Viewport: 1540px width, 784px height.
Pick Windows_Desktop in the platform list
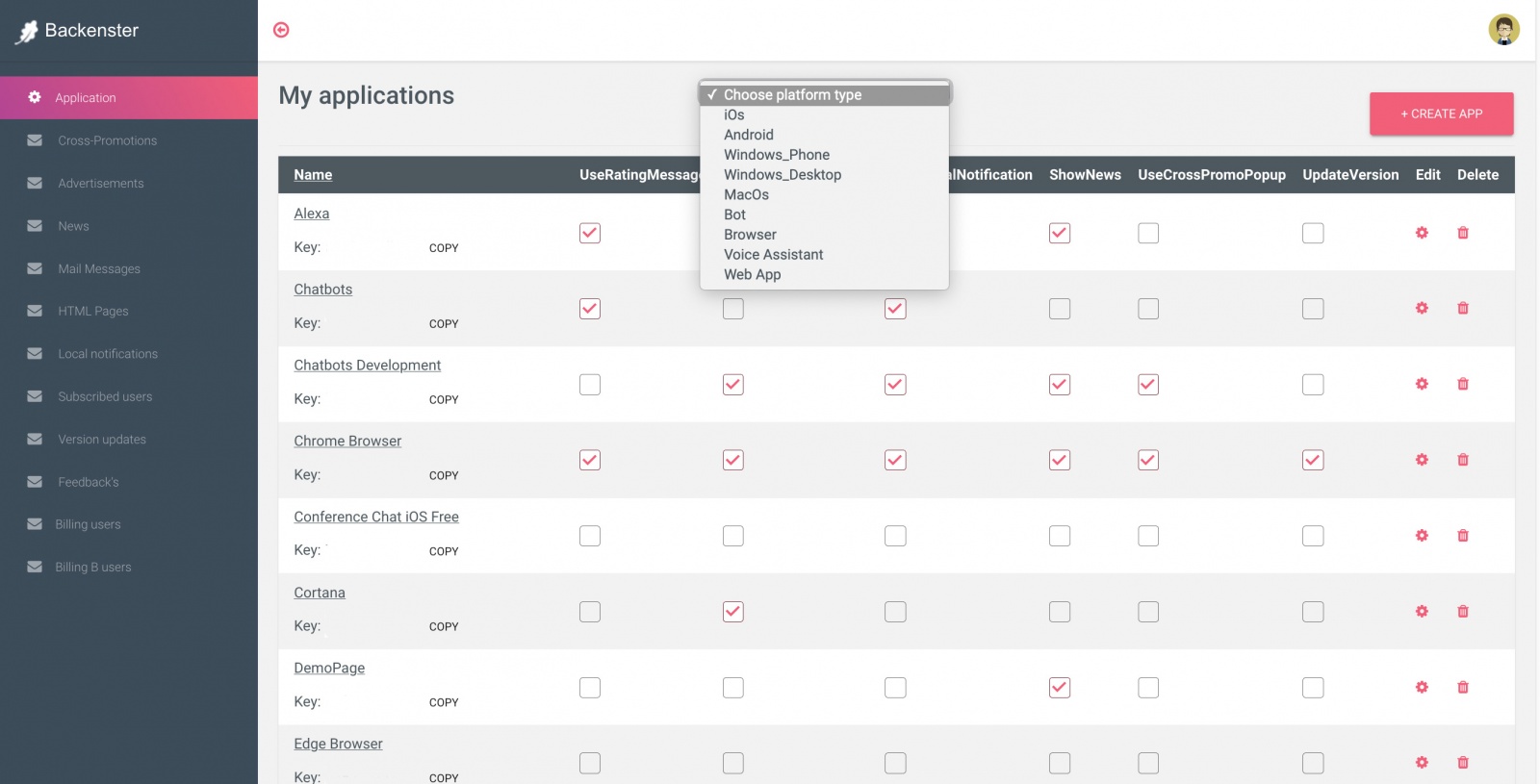(782, 175)
